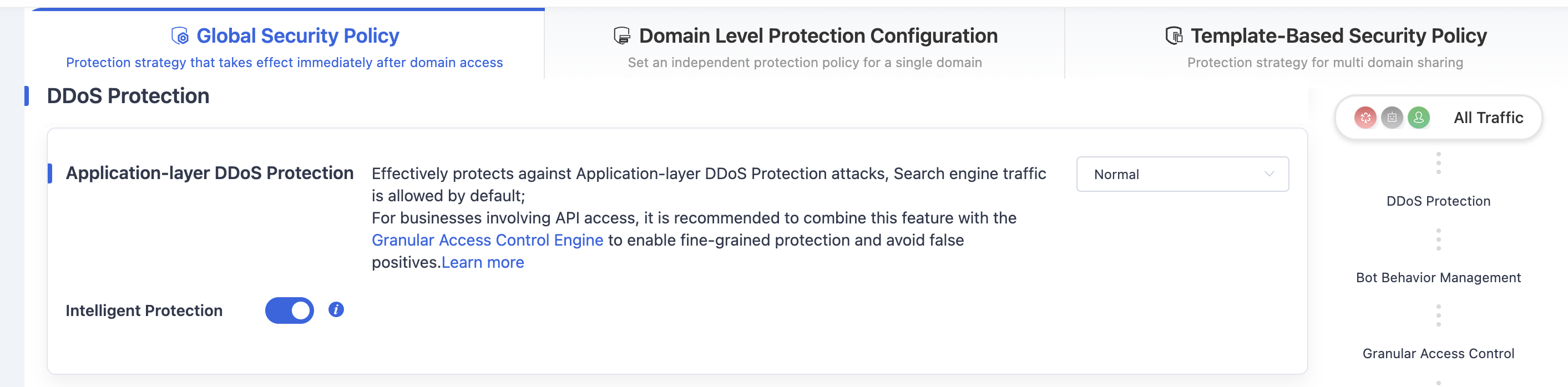Click the Template-Based Security Policy icon
Screen dimensions: 1568x387
[x=1174, y=36]
